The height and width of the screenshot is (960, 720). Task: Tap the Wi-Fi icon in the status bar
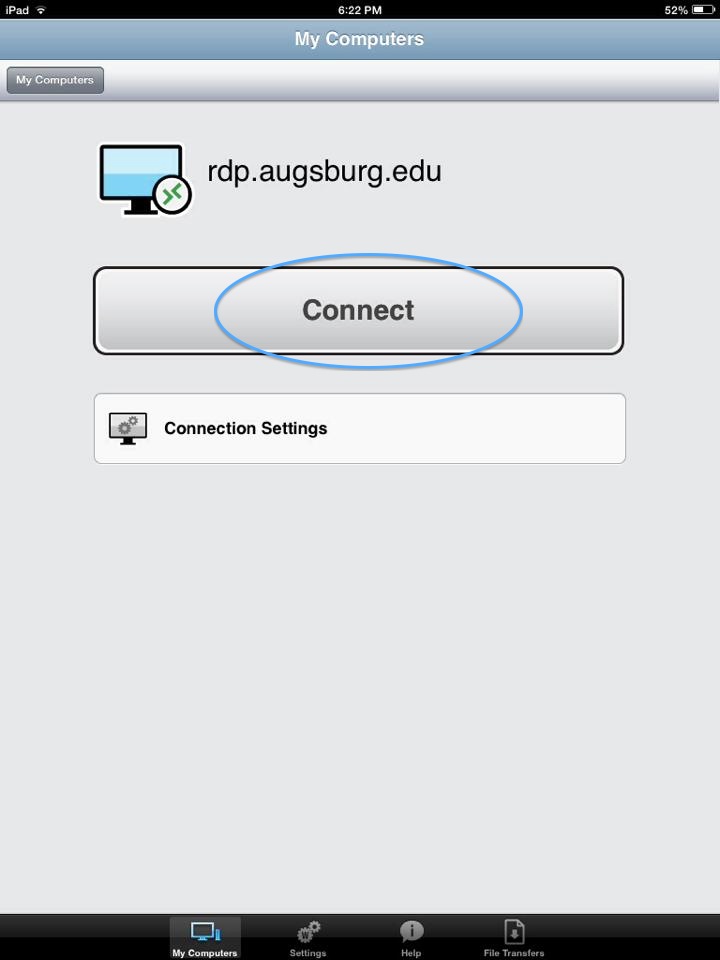(x=41, y=10)
